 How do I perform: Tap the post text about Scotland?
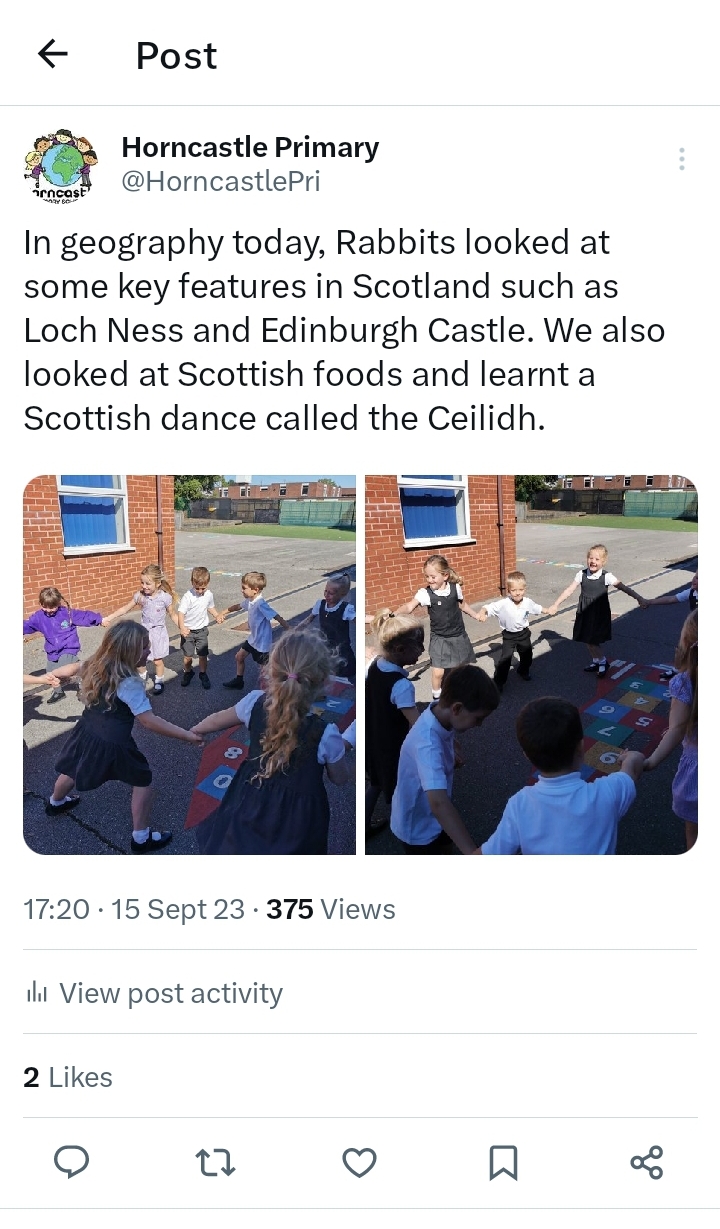click(345, 330)
